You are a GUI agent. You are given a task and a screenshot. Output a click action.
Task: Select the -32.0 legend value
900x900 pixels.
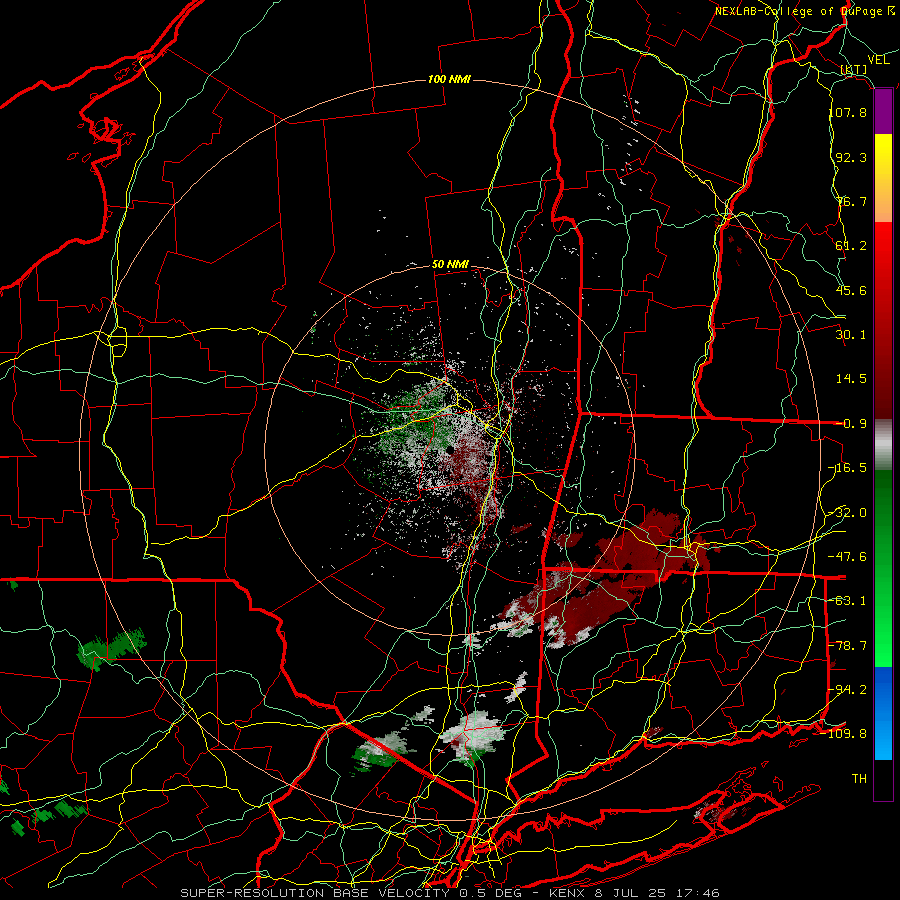(848, 513)
